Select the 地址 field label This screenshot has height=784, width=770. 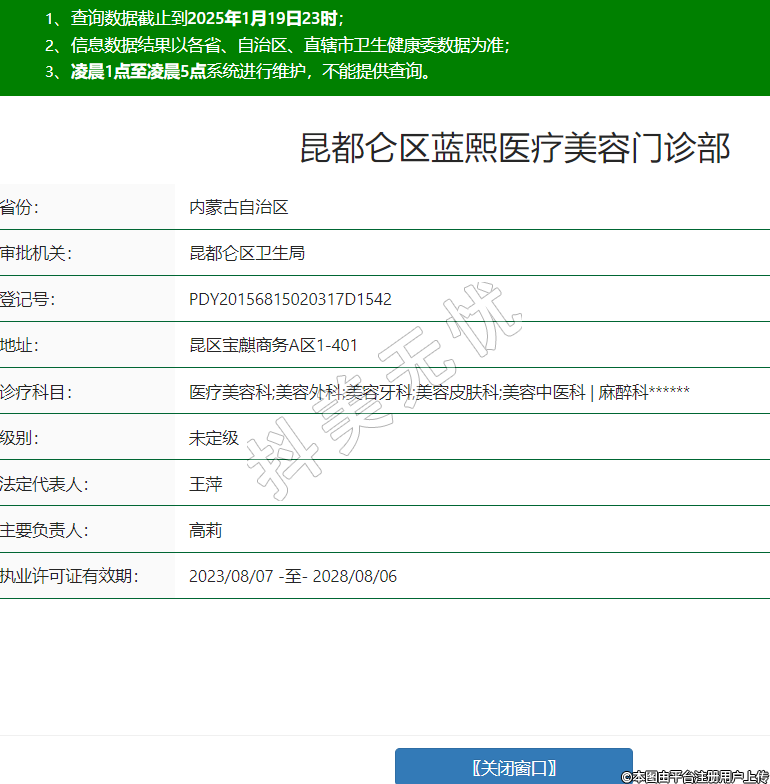click(x=20, y=345)
